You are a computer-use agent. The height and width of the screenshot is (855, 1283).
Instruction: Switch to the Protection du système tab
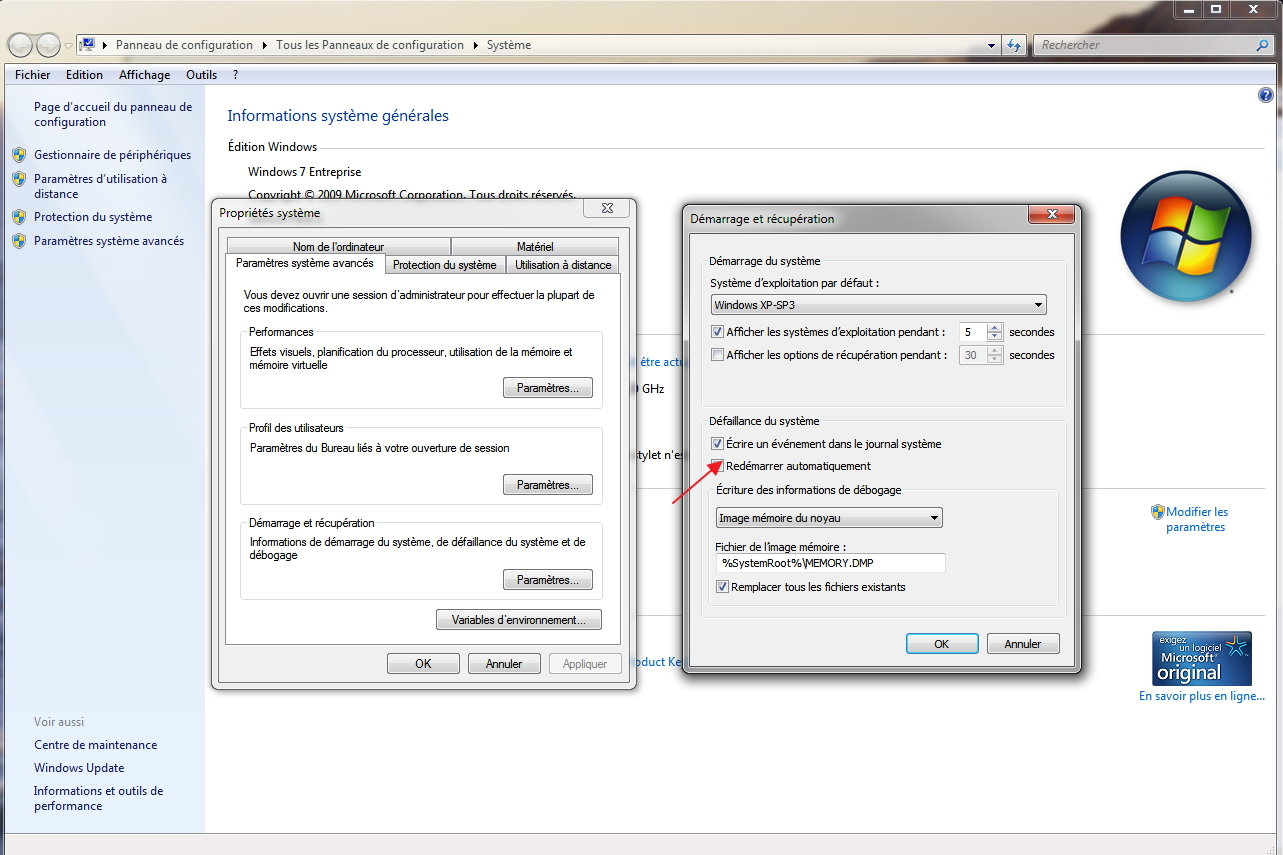point(445,265)
